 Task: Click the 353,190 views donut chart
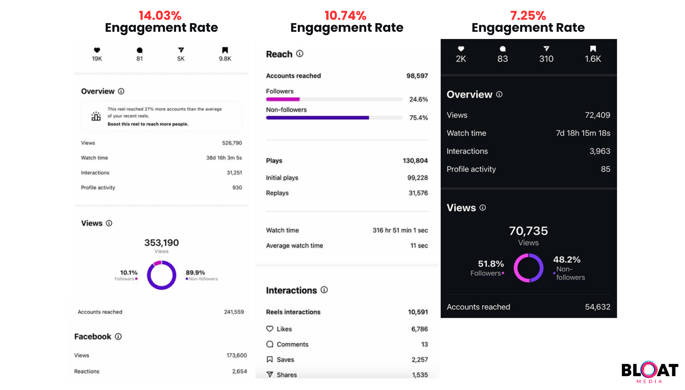[161, 275]
